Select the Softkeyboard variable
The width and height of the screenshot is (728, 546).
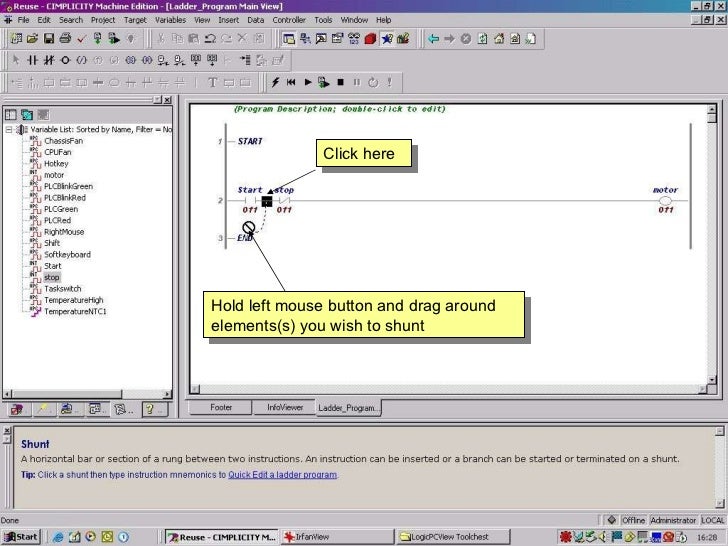point(67,254)
